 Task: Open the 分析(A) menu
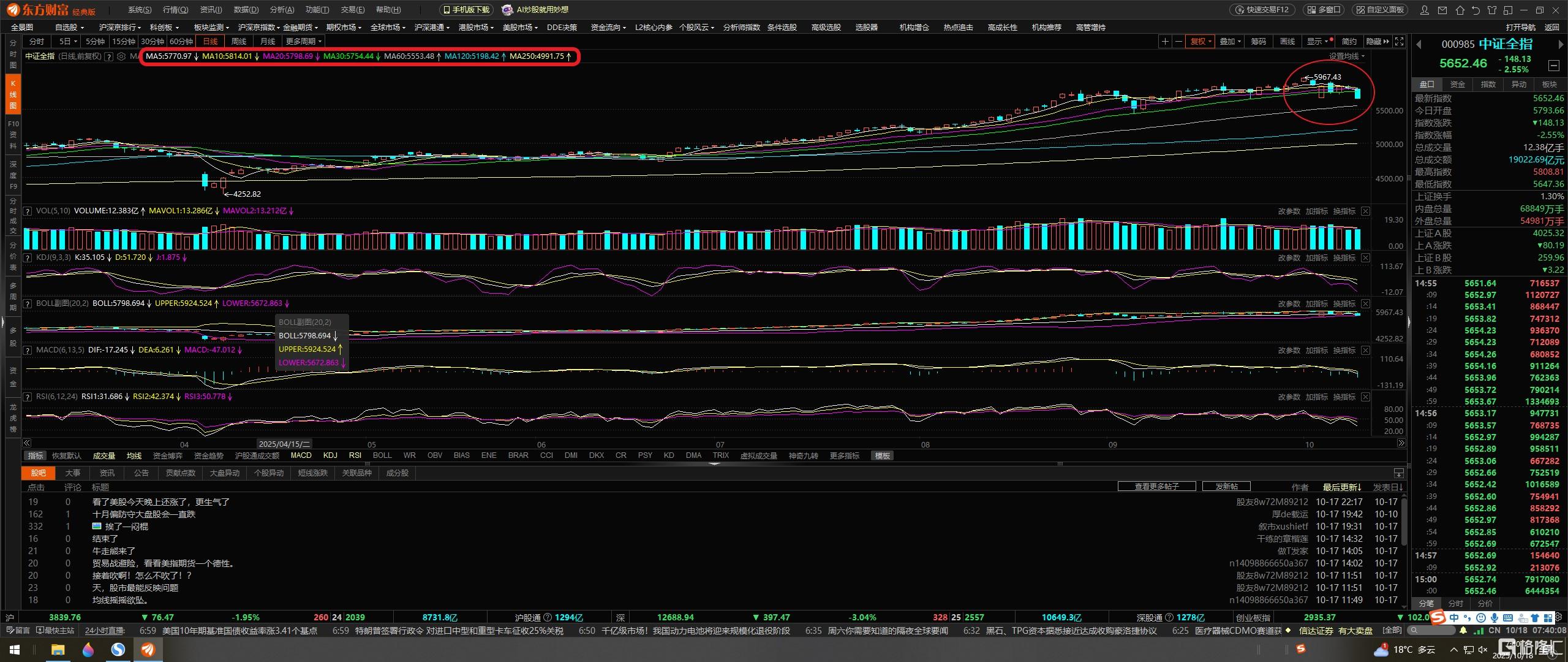click(282, 10)
